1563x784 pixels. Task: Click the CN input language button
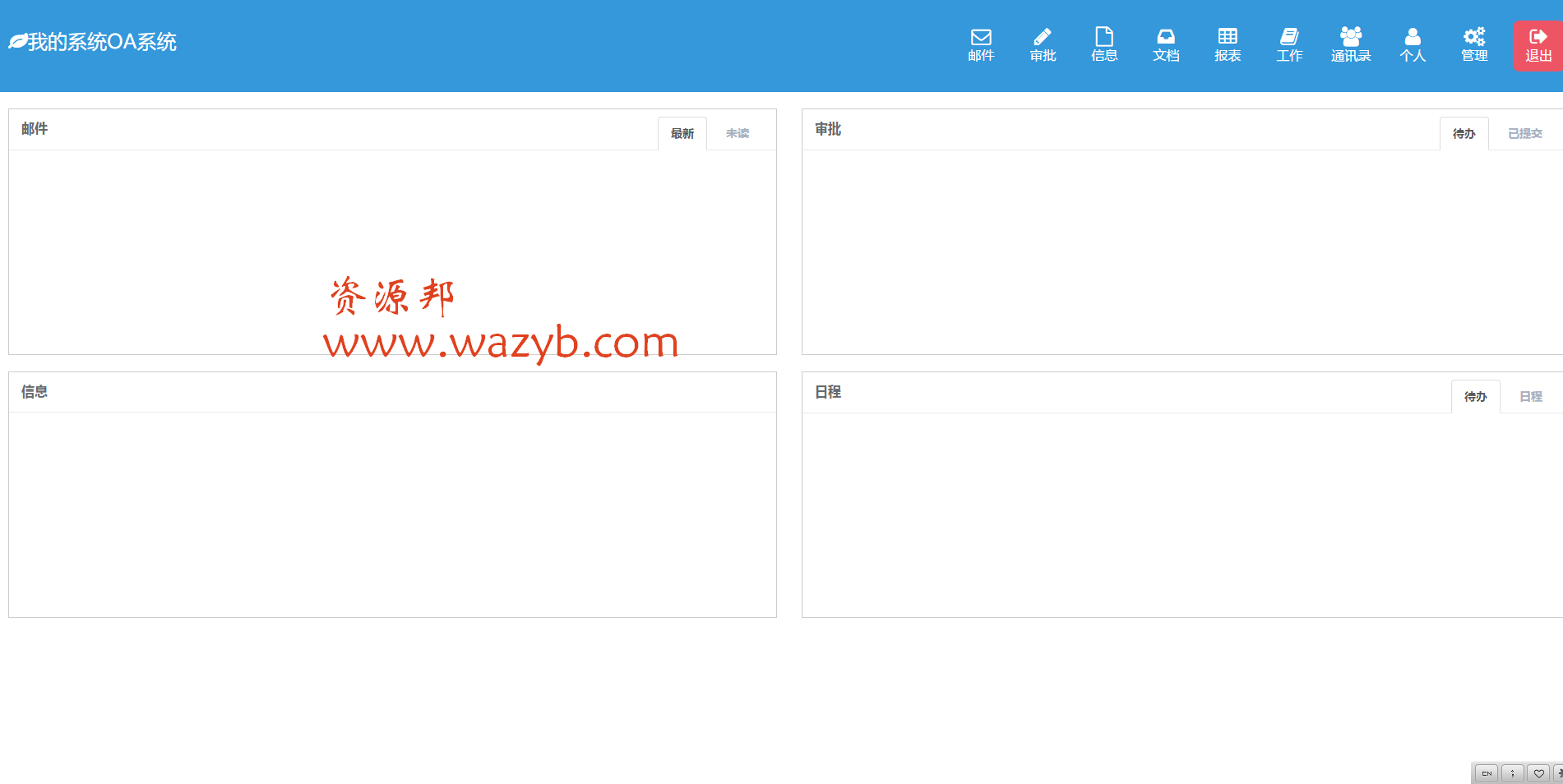(x=1487, y=773)
